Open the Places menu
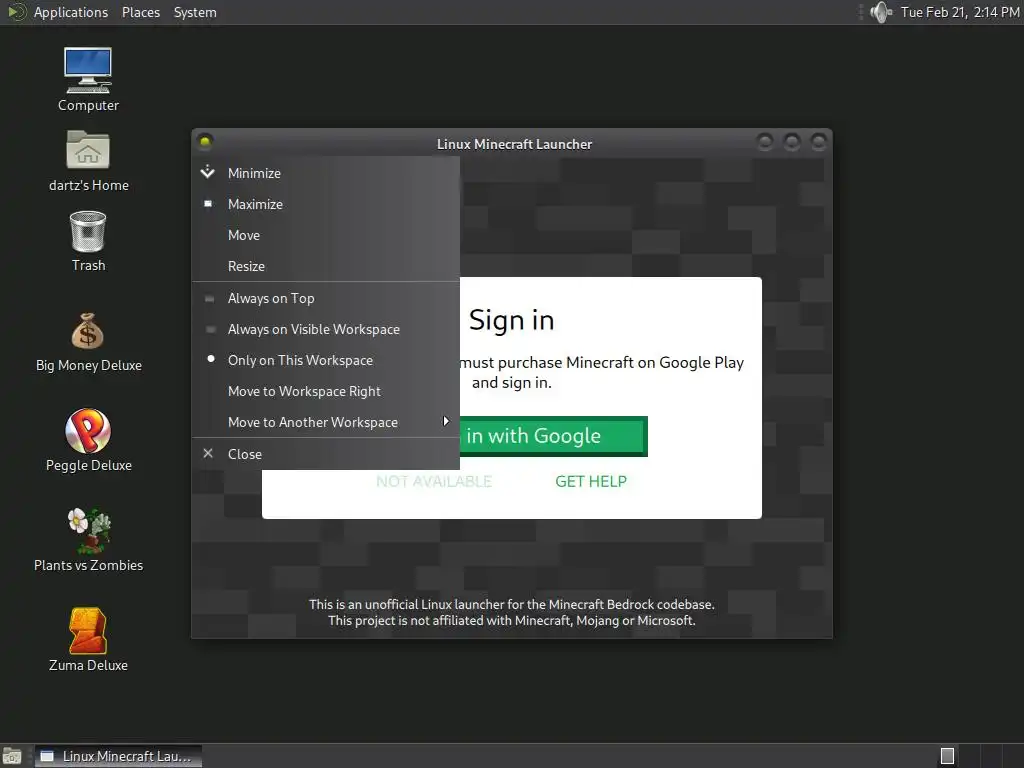 pos(140,12)
